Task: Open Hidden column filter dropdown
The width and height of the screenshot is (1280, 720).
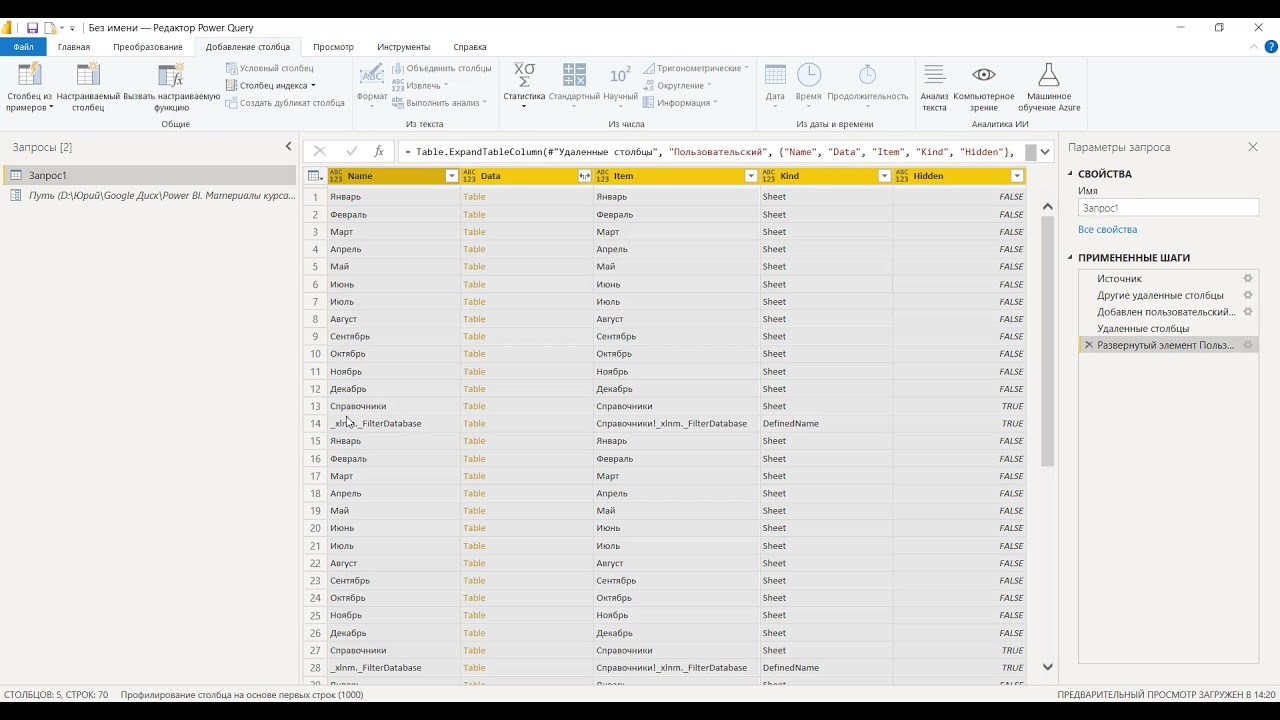Action: (x=1017, y=176)
